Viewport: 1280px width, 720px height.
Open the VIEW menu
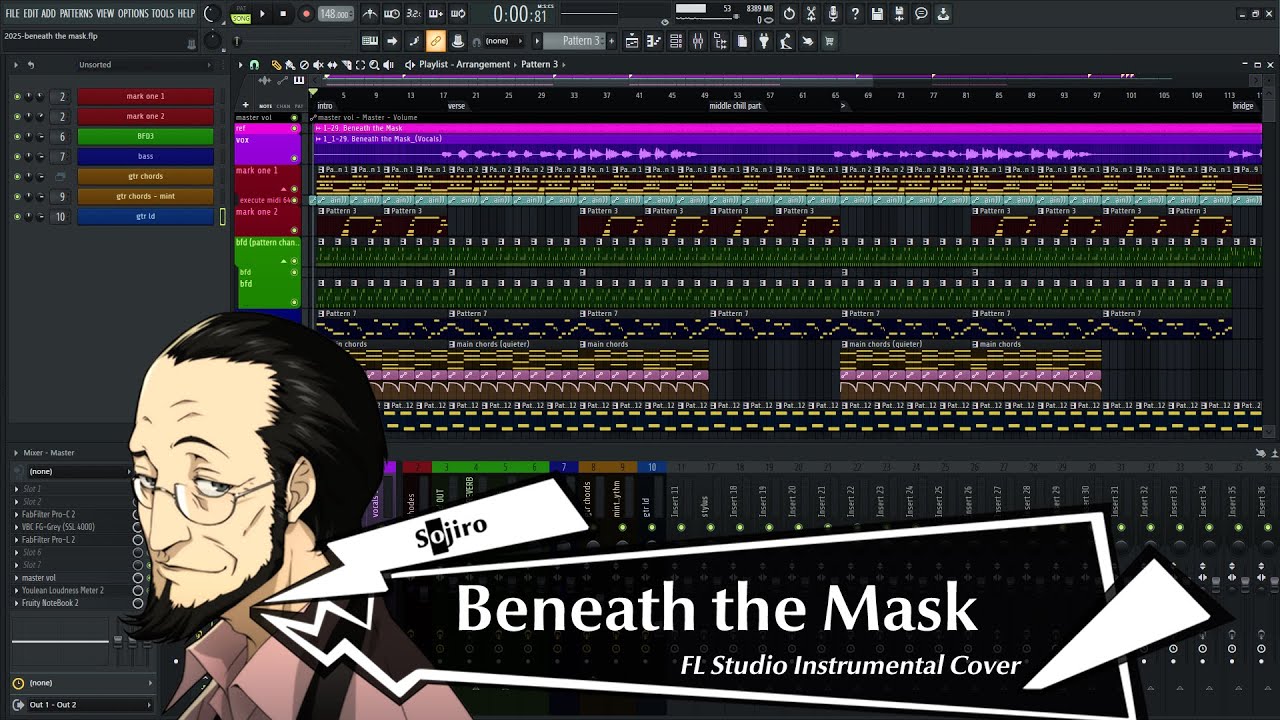pos(105,14)
